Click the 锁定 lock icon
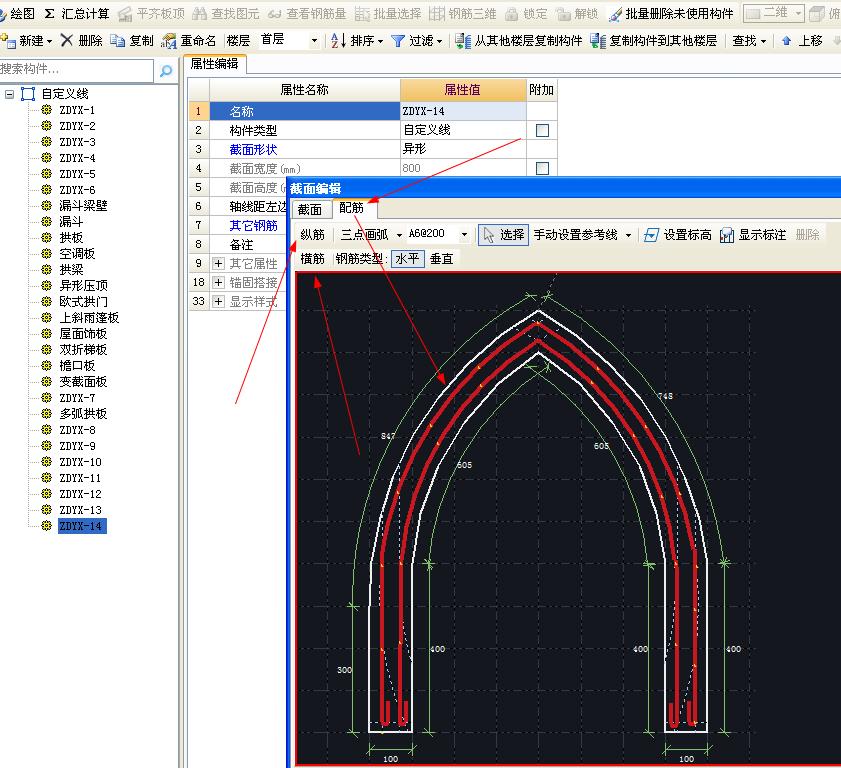Viewport: 841px width, 768px height. pos(512,14)
